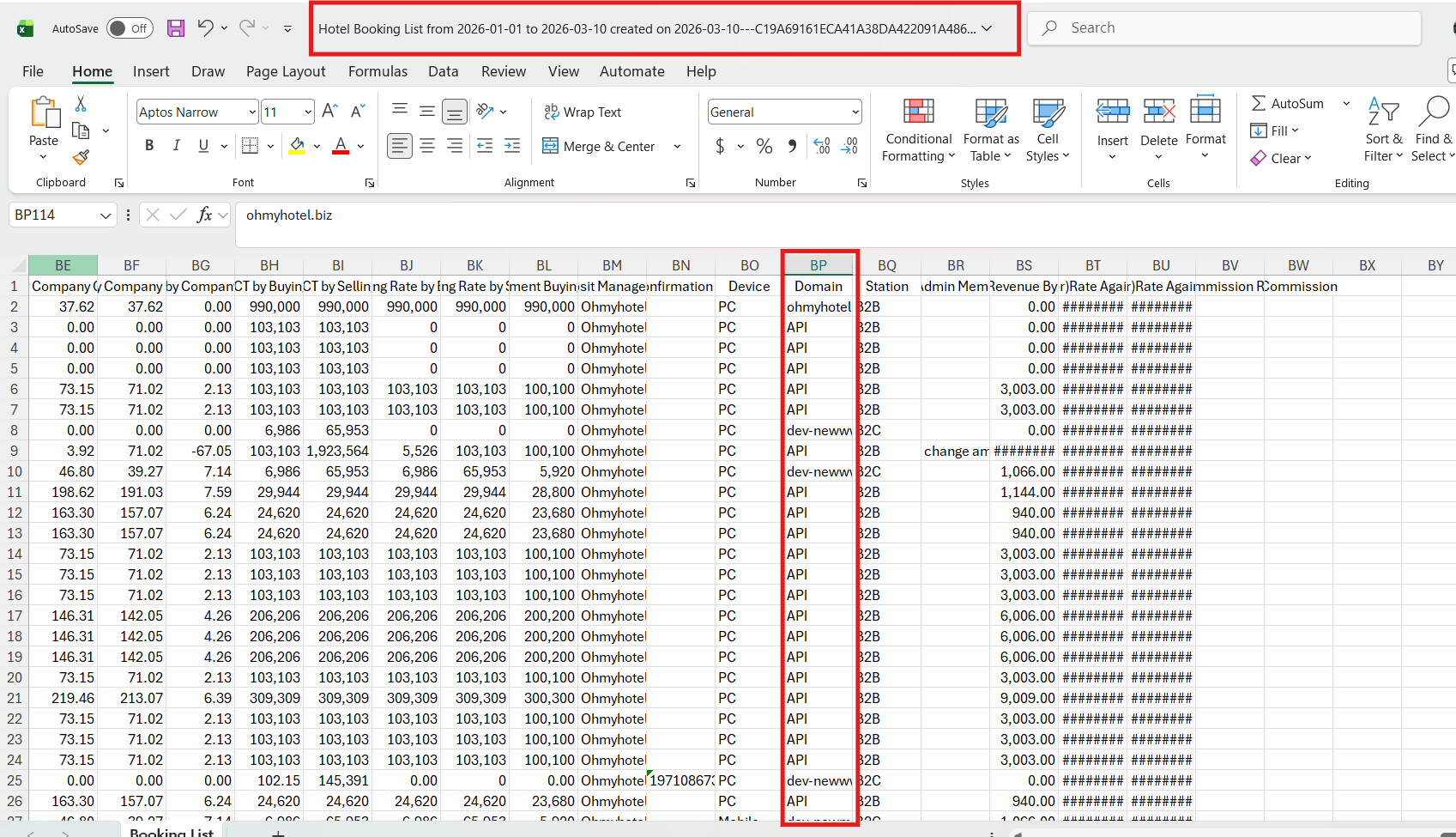The width and height of the screenshot is (1456, 837).
Task: Open the Name Box dropdown arrow
Action: (x=106, y=215)
